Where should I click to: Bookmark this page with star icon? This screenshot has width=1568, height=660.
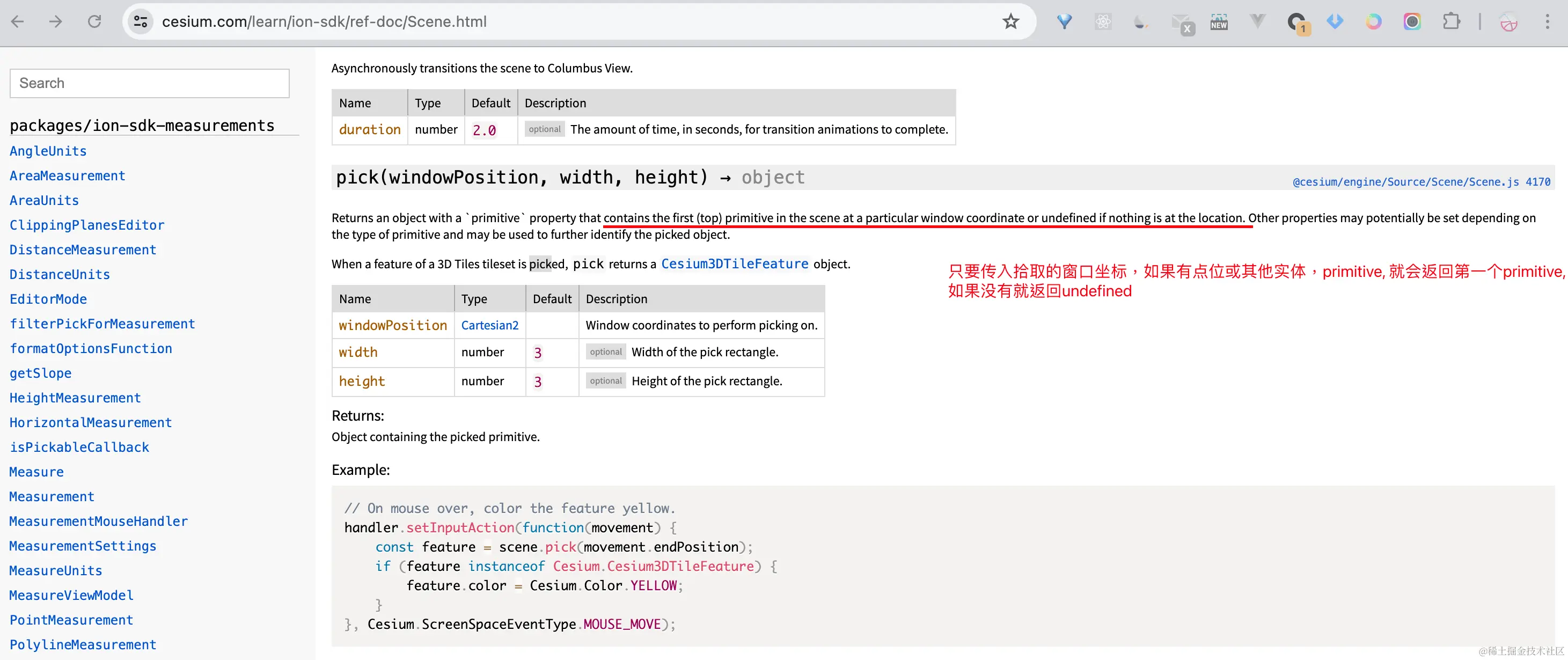1010,22
